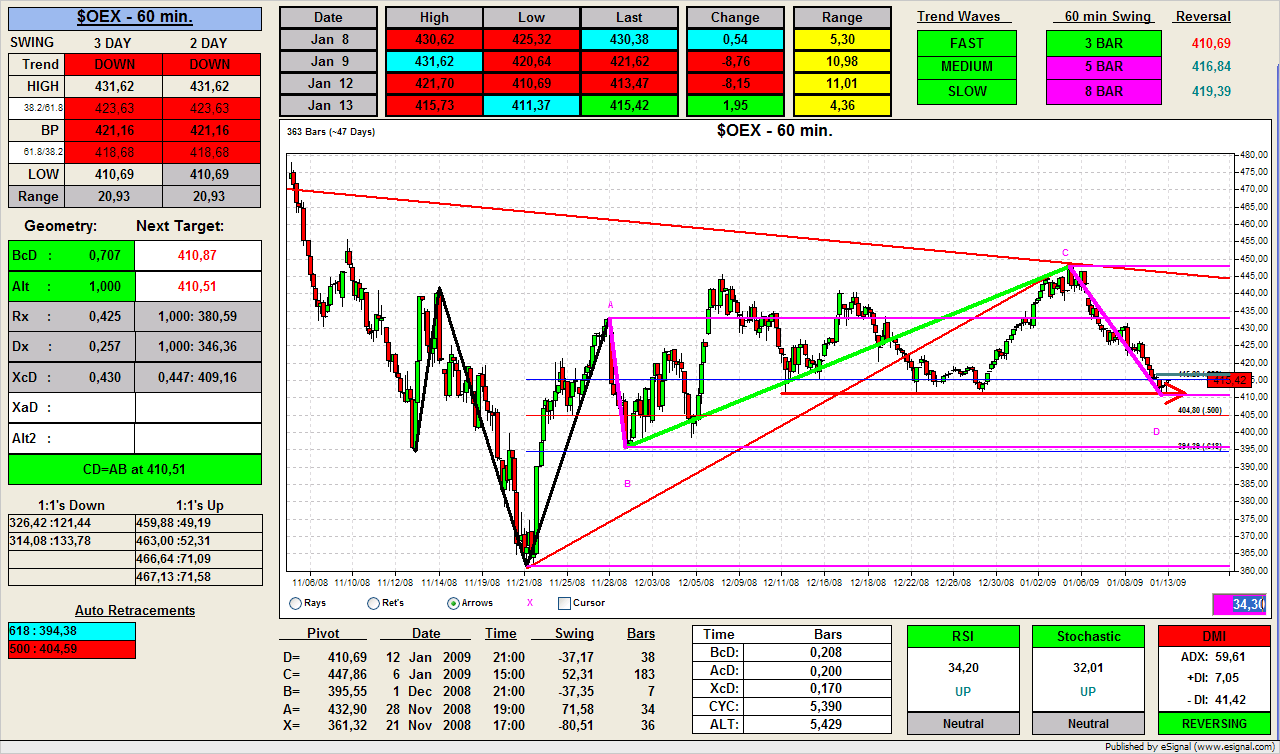Viewport: 1280px width, 754px height.
Task: Click pivot point C label on the chart
Action: [x=1065, y=253]
